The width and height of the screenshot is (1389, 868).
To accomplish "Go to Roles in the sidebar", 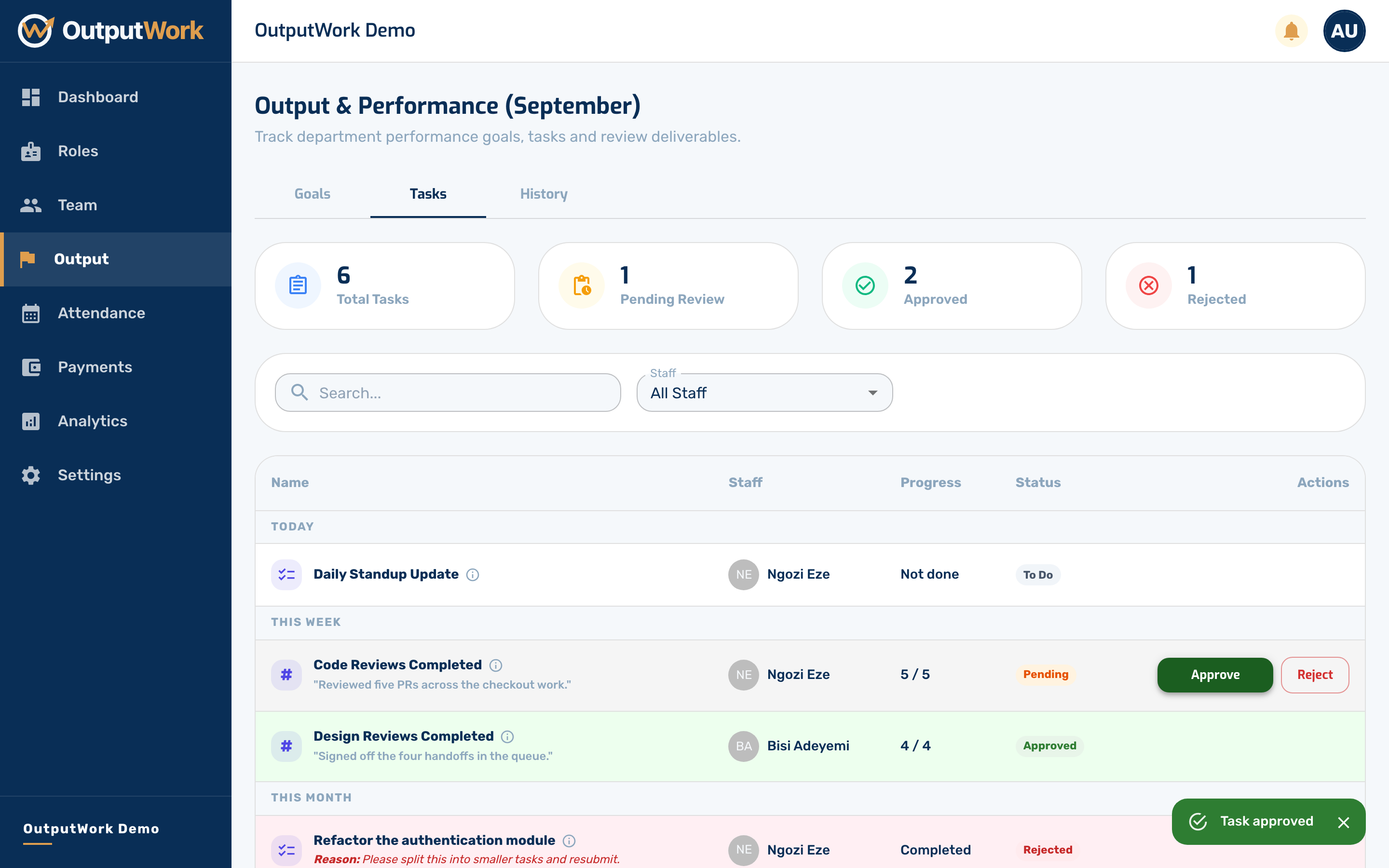I will pos(116,151).
